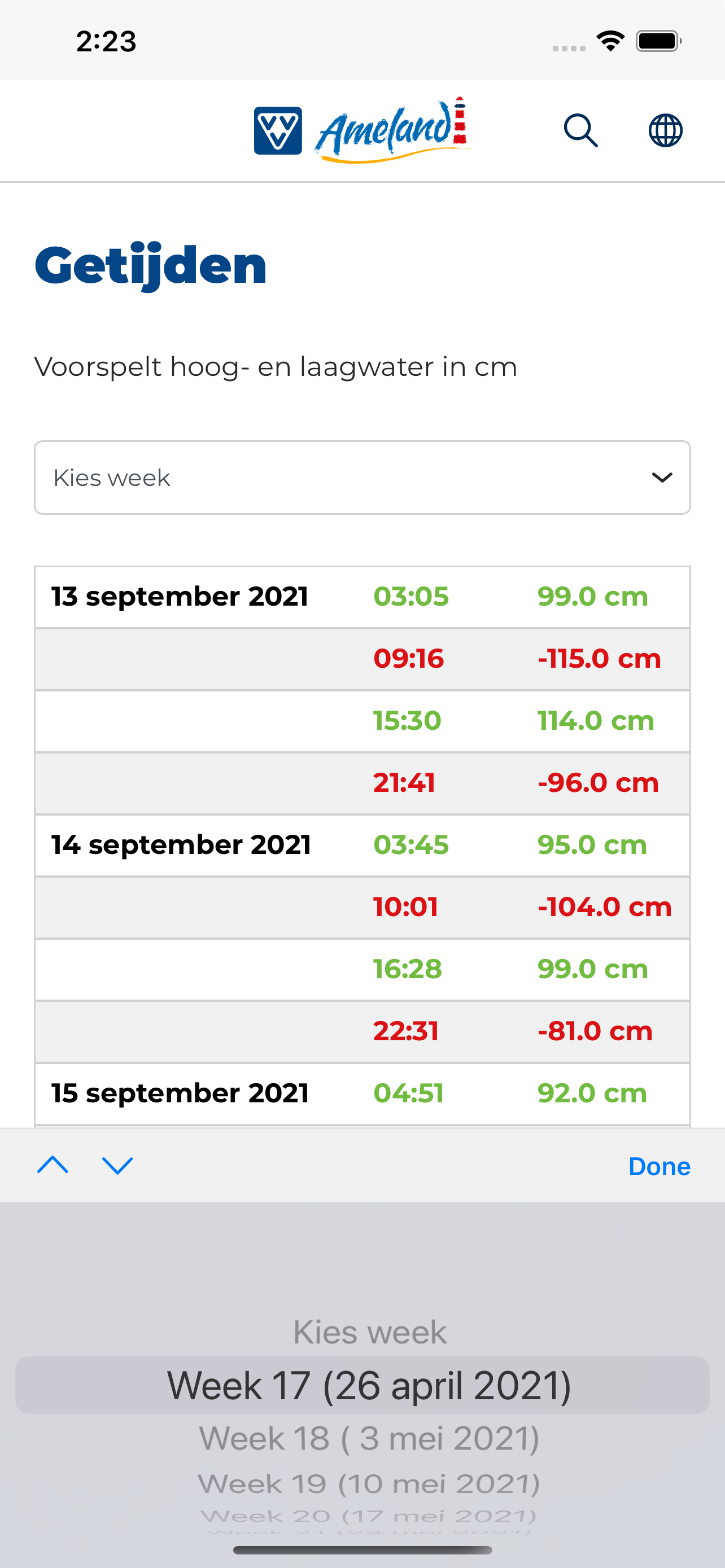Open the search magnifier icon
725x1568 pixels.
(580, 130)
